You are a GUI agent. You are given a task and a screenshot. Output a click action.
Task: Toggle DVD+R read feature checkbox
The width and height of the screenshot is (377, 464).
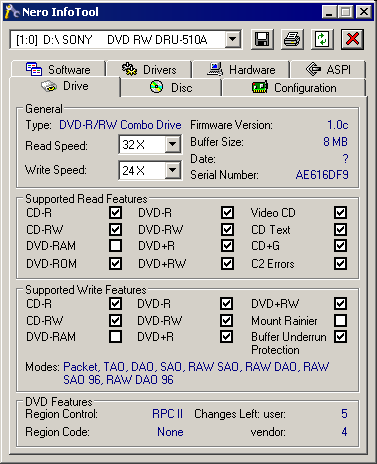tap(227, 246)
